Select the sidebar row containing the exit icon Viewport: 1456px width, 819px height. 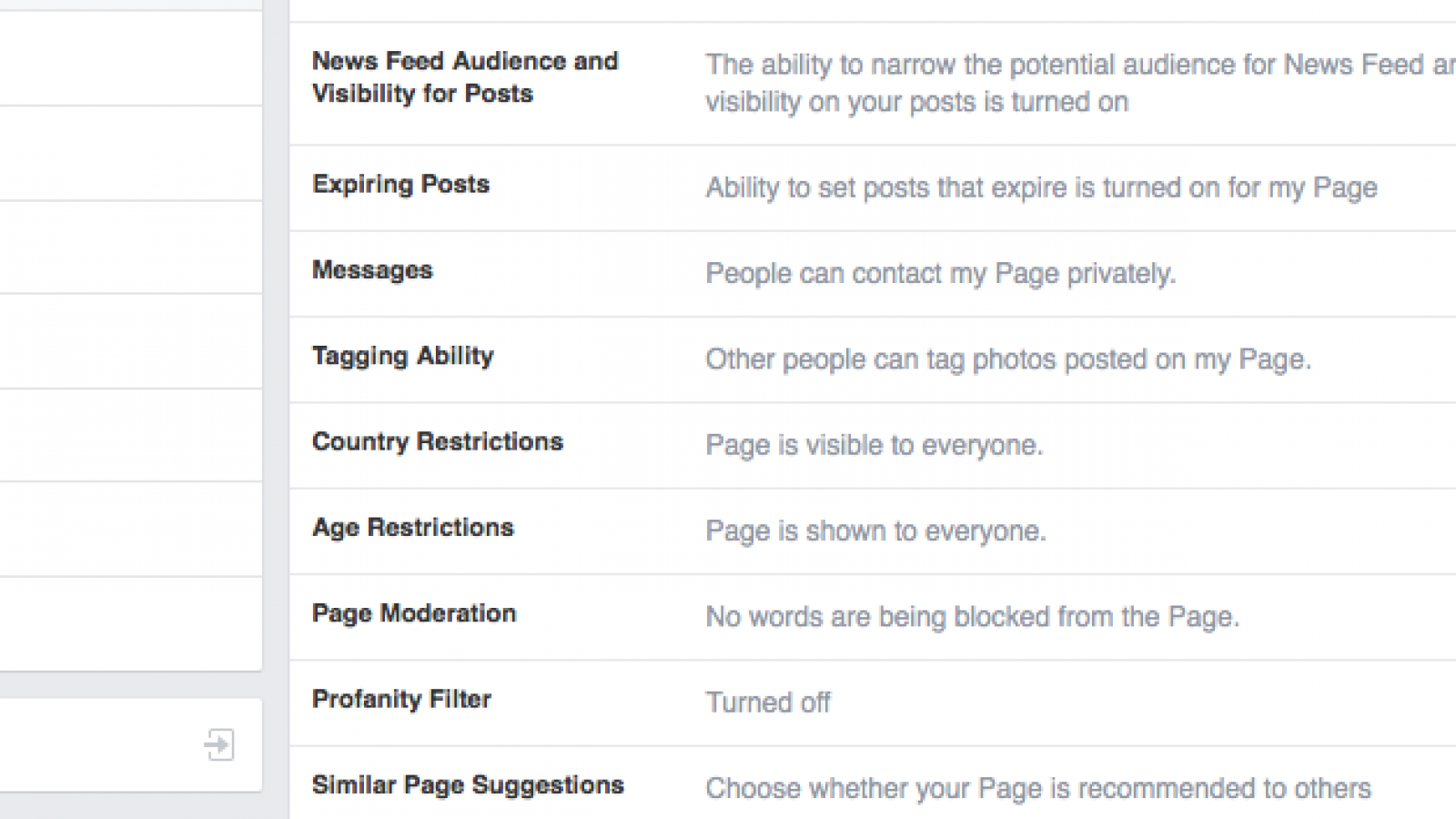tap(131, 744)
